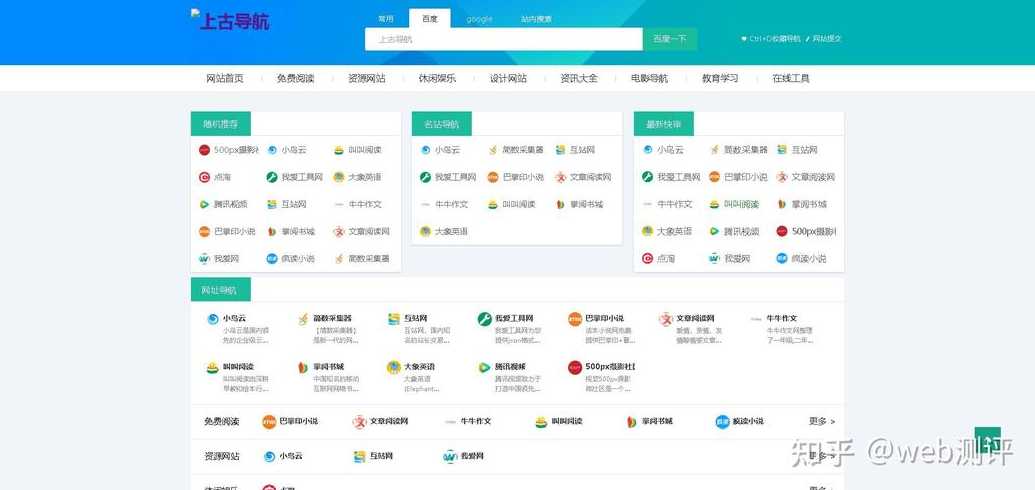This screenshot has width=1035, height=490.
Task: Click 免费阅读 category label in list row
Action: pos(222,421)
